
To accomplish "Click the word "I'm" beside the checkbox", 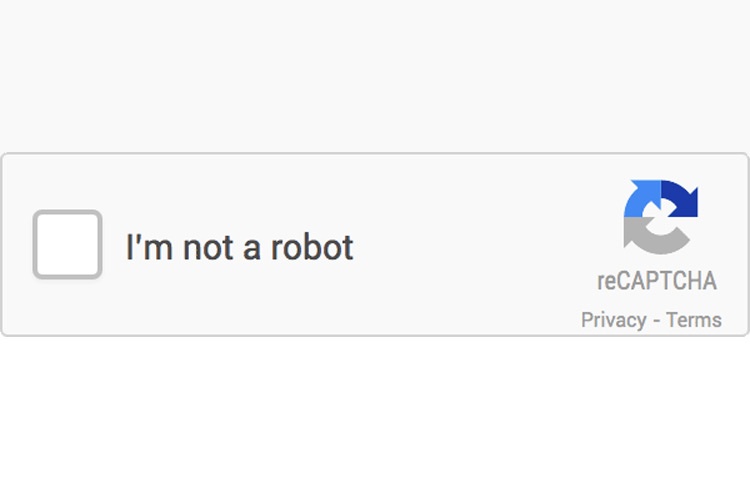I will [x=149, y=247].
